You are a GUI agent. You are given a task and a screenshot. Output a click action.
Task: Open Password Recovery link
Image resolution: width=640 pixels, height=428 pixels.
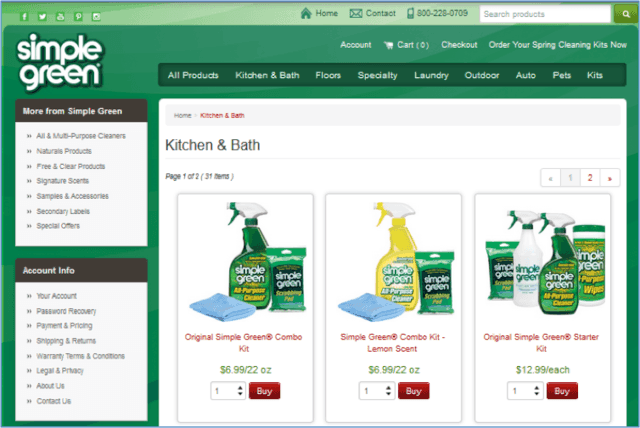coord(66,311)
